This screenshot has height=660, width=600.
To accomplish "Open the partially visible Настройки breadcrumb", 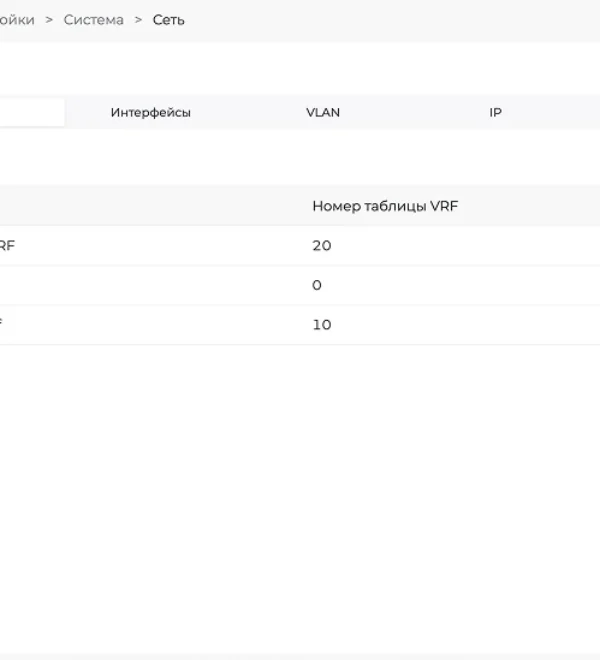I will click(17, 20).
